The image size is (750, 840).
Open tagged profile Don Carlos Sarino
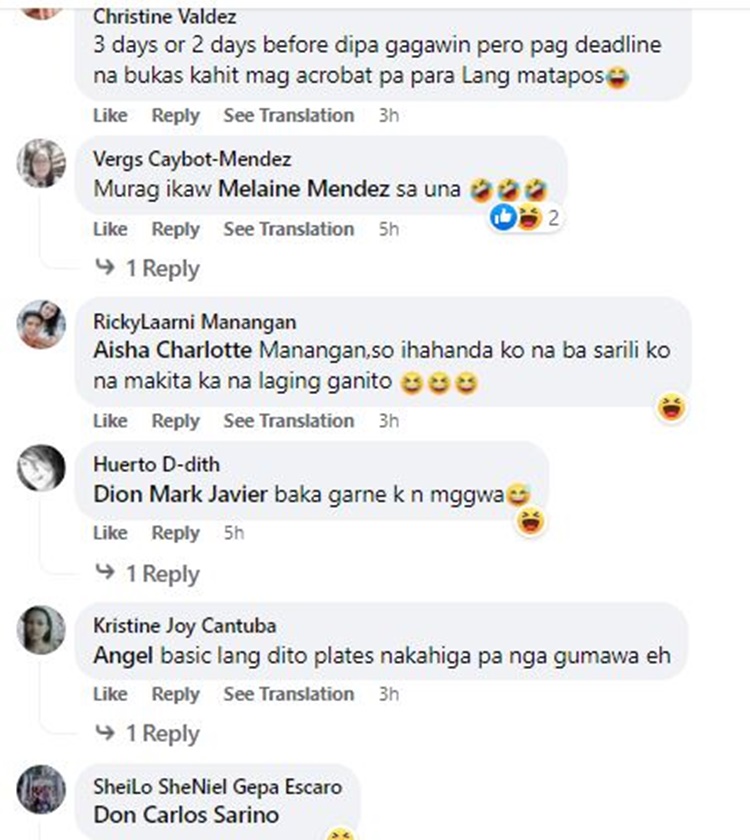point(186,815)
